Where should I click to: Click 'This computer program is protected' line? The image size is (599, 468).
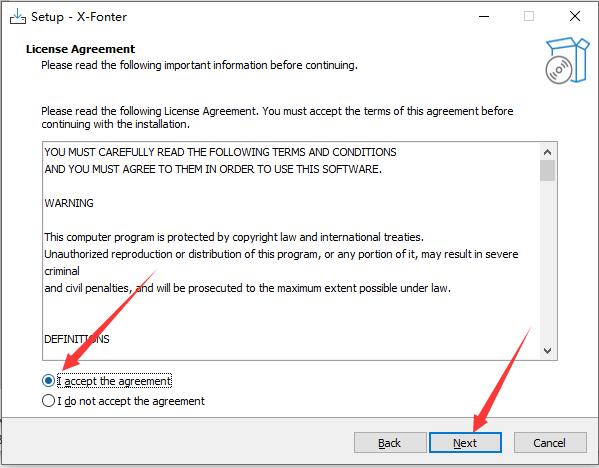234,237
